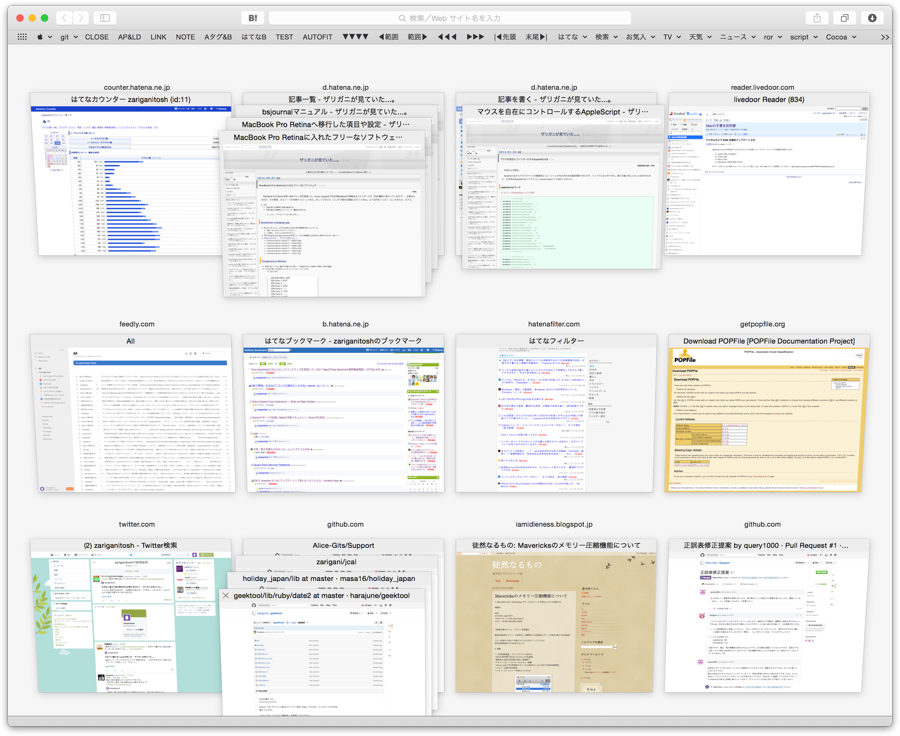The height and width of the screenshot is (736, 900).
Task: Expand the TV bookmarks folder
Action: (x=672, y=37)
